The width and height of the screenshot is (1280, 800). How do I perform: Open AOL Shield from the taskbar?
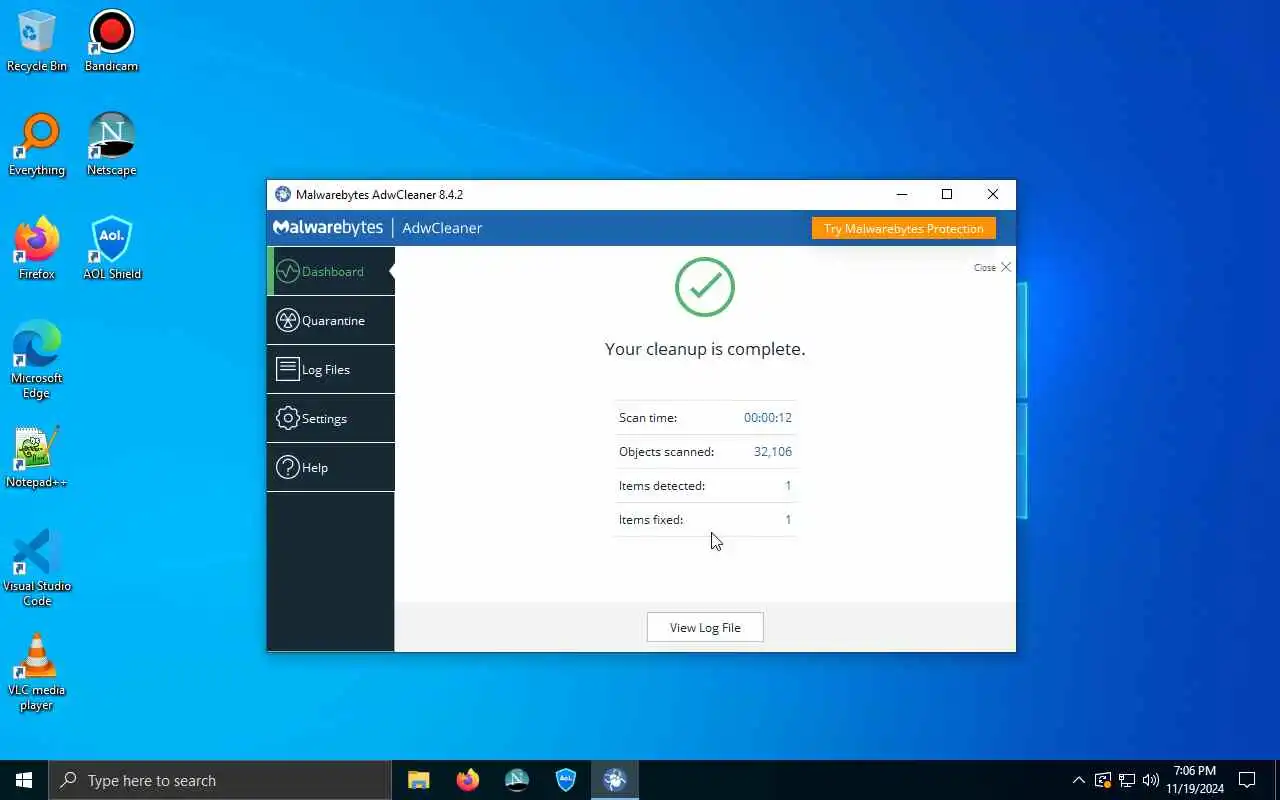pyautogui.click(x=565, y=780)
